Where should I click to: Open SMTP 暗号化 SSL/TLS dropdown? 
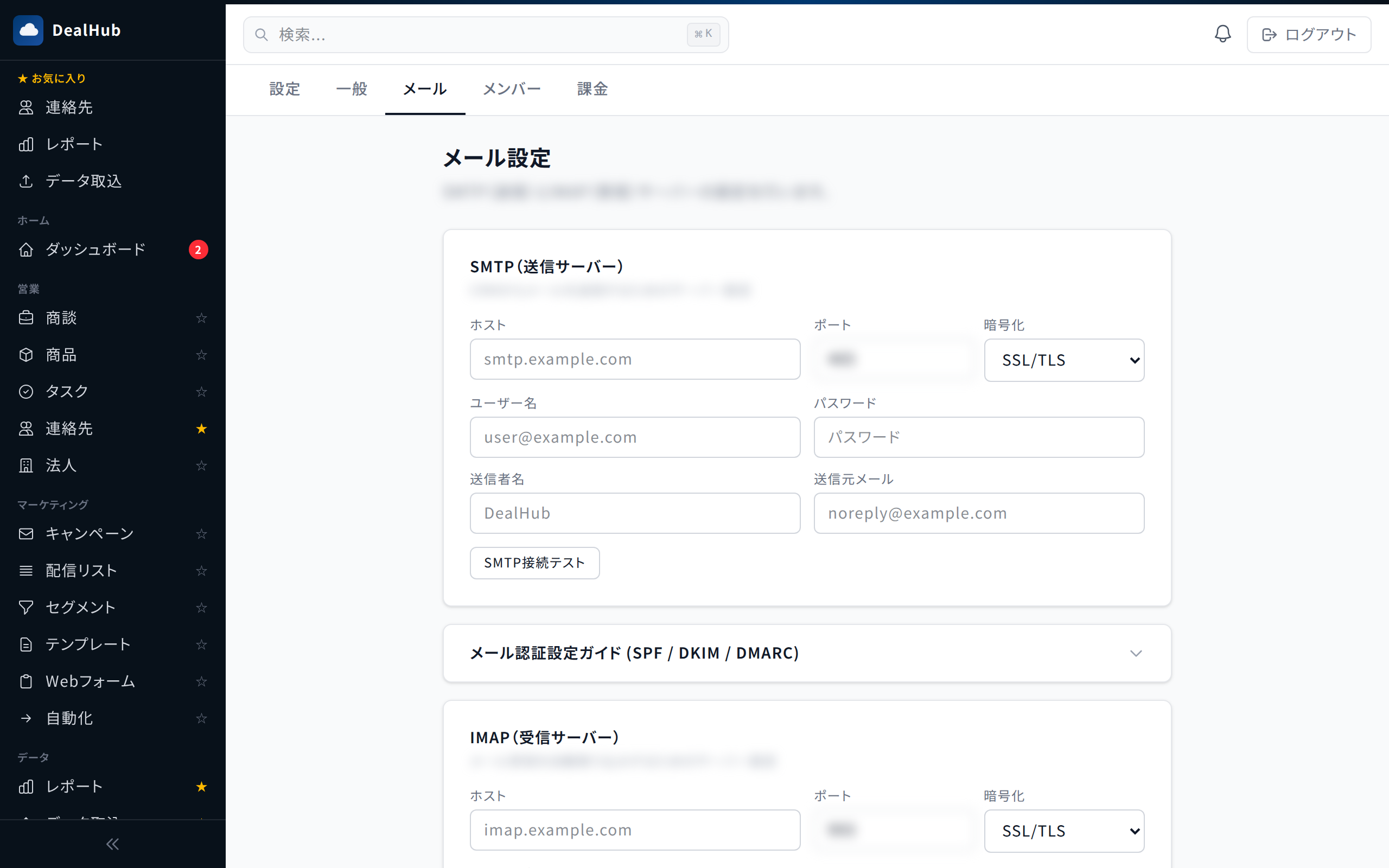point(1063,360)
